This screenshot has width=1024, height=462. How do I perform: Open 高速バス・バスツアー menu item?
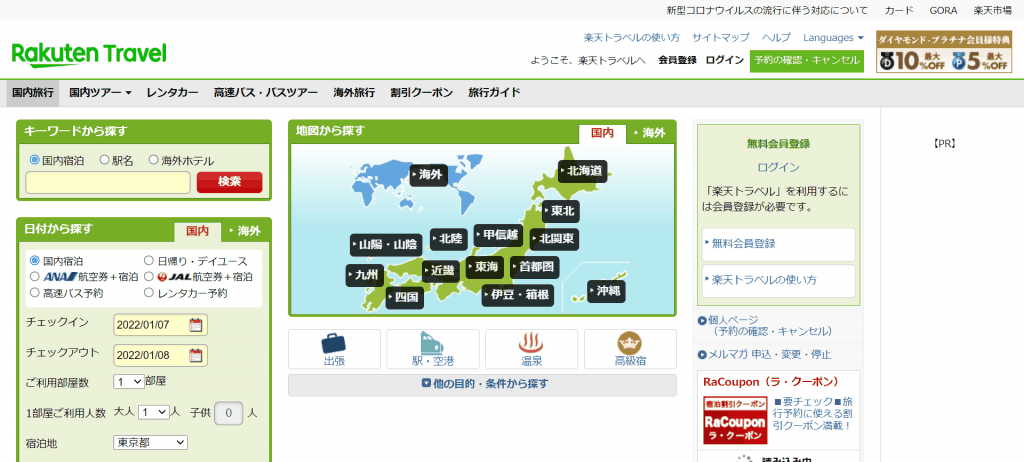tap(266, 93)
